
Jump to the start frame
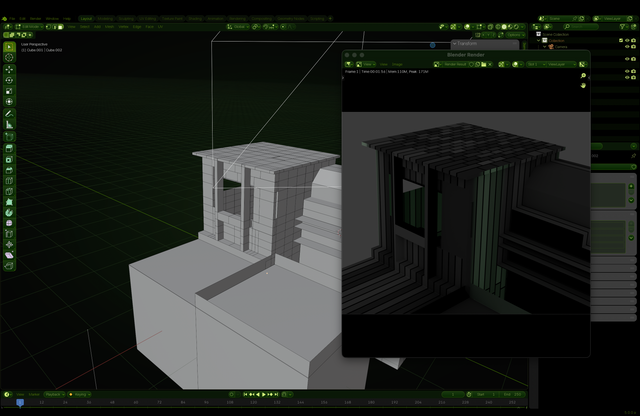245,394
